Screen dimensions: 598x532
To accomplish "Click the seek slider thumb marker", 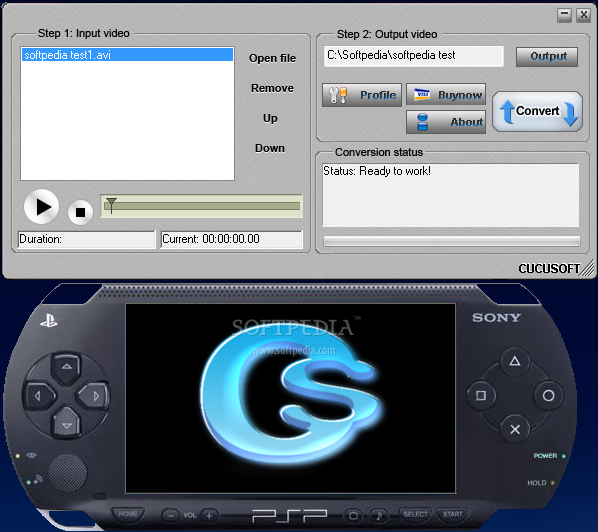I will point(111,205).
